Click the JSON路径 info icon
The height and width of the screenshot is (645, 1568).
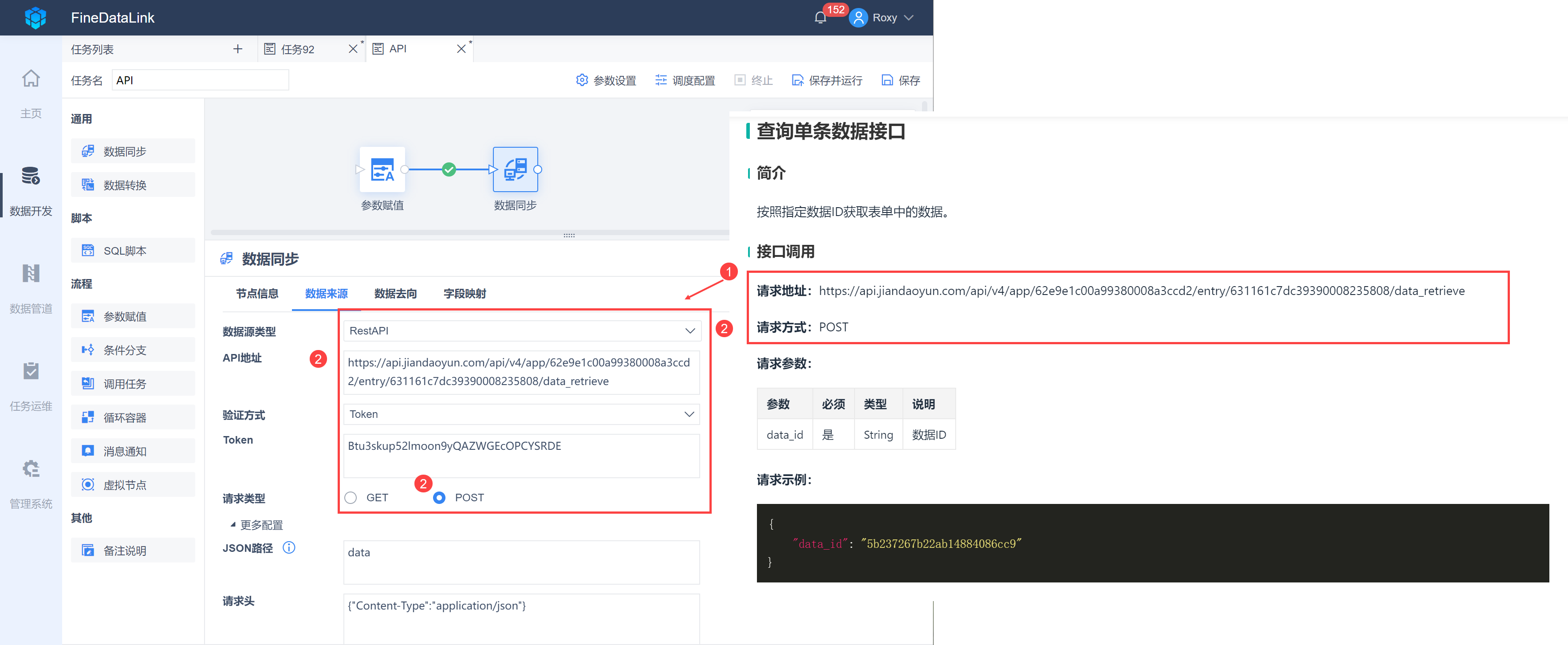(289, 548)
